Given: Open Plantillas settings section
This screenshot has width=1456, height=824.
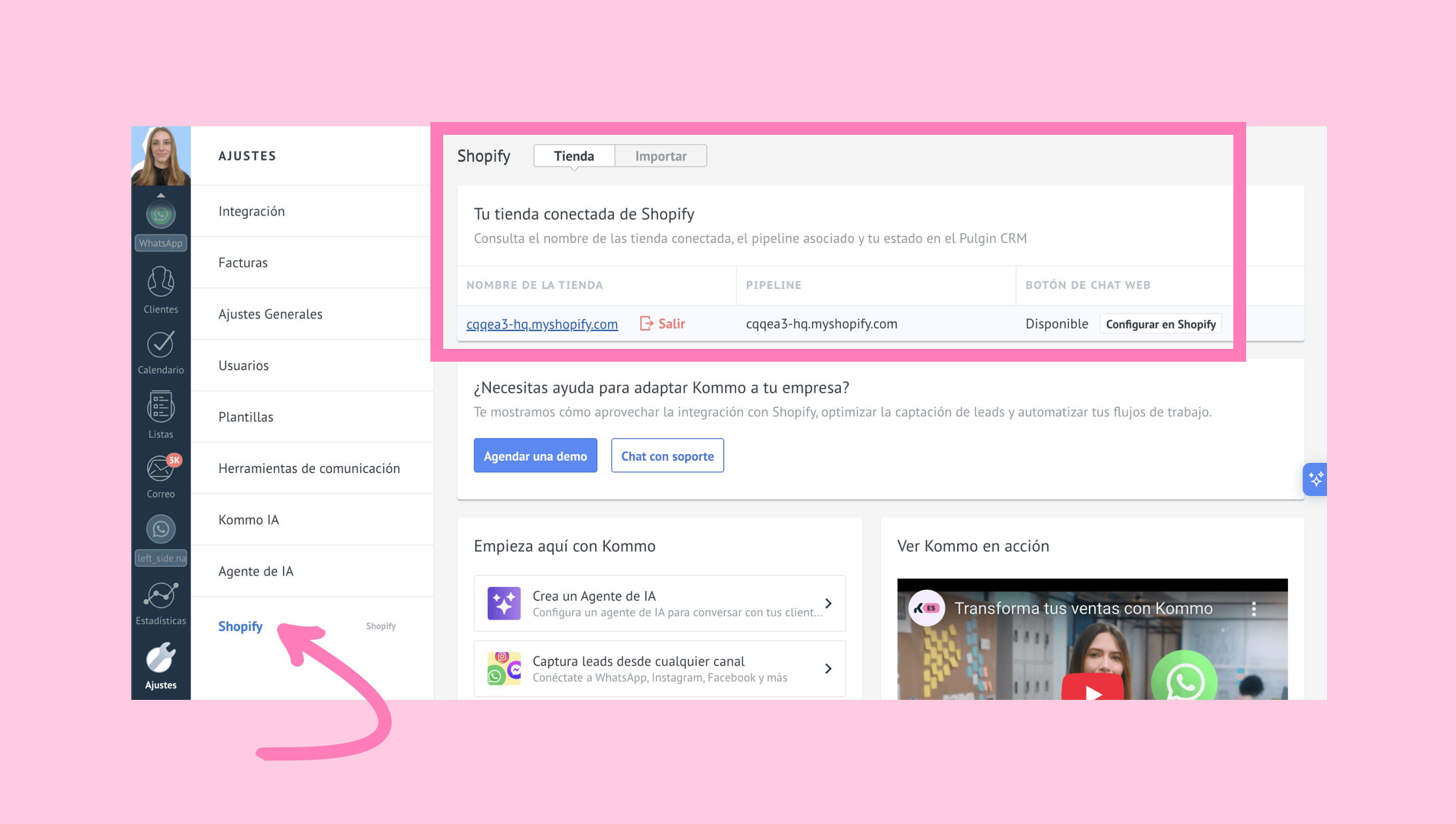Looking at the screenshot, I should point(312,417).
